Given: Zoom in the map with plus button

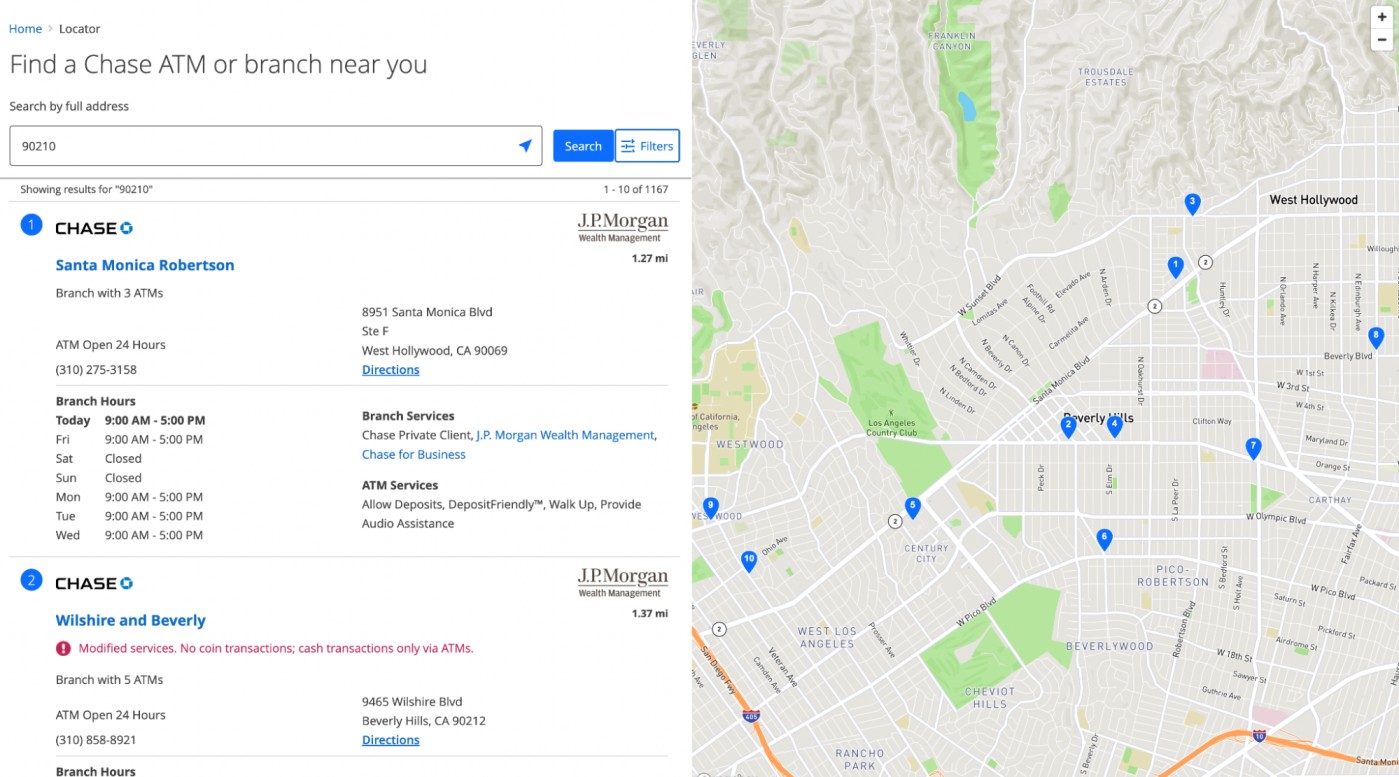Looking at the screenshot, I should click(x=1382, y=17).
